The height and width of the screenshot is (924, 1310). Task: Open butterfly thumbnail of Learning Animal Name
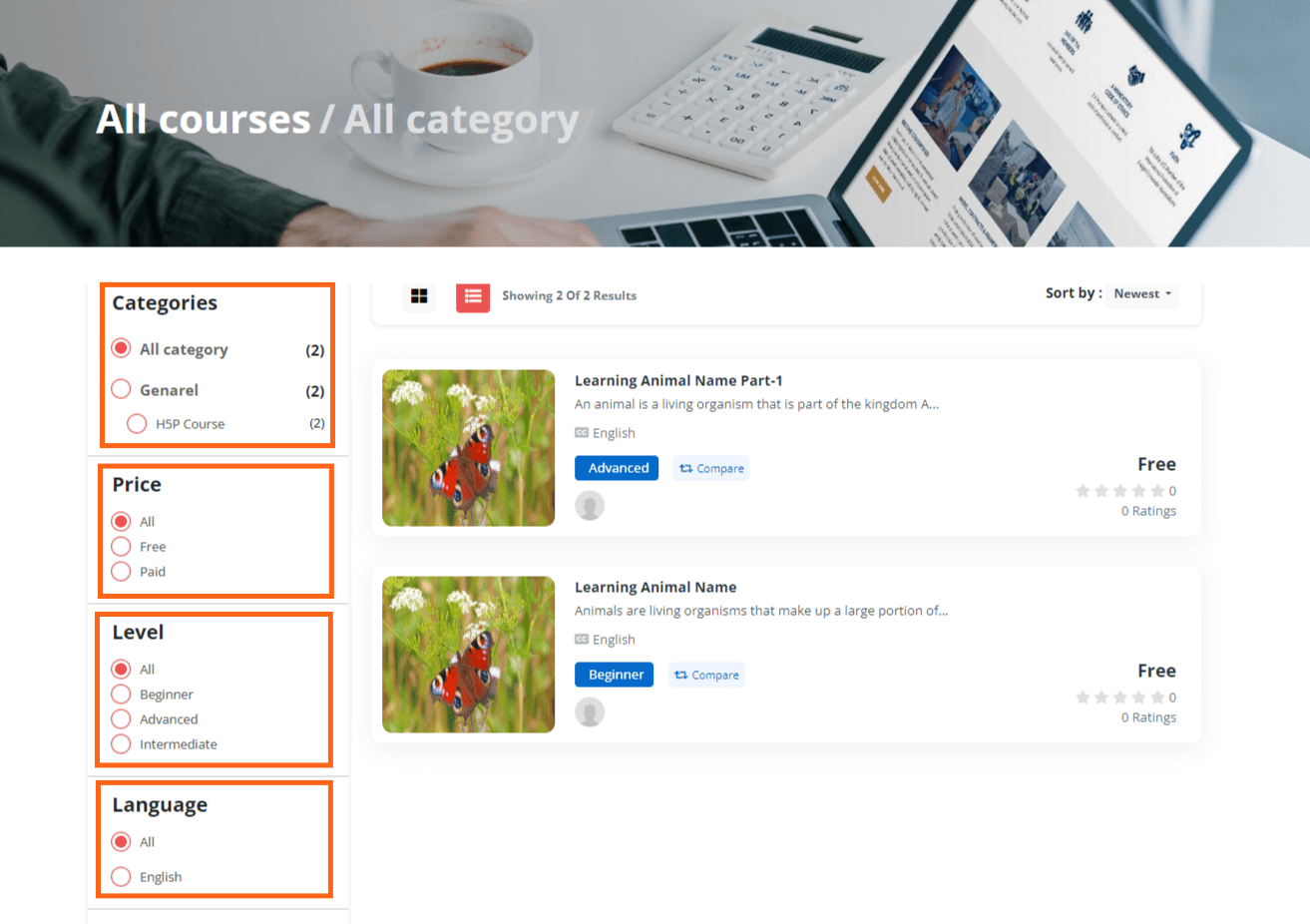(468, 655)
